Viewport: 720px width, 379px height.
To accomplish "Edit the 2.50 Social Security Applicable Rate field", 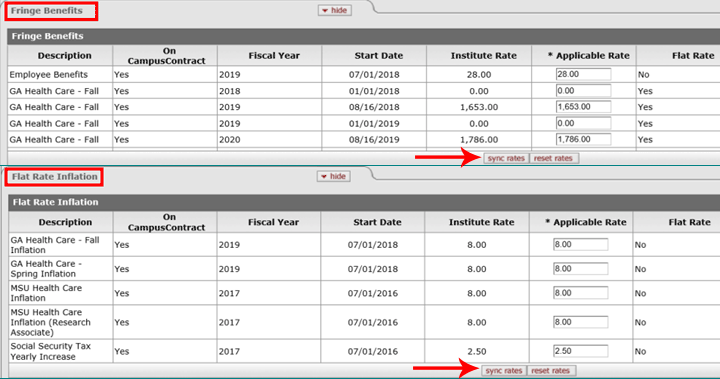I will [580, 351].
